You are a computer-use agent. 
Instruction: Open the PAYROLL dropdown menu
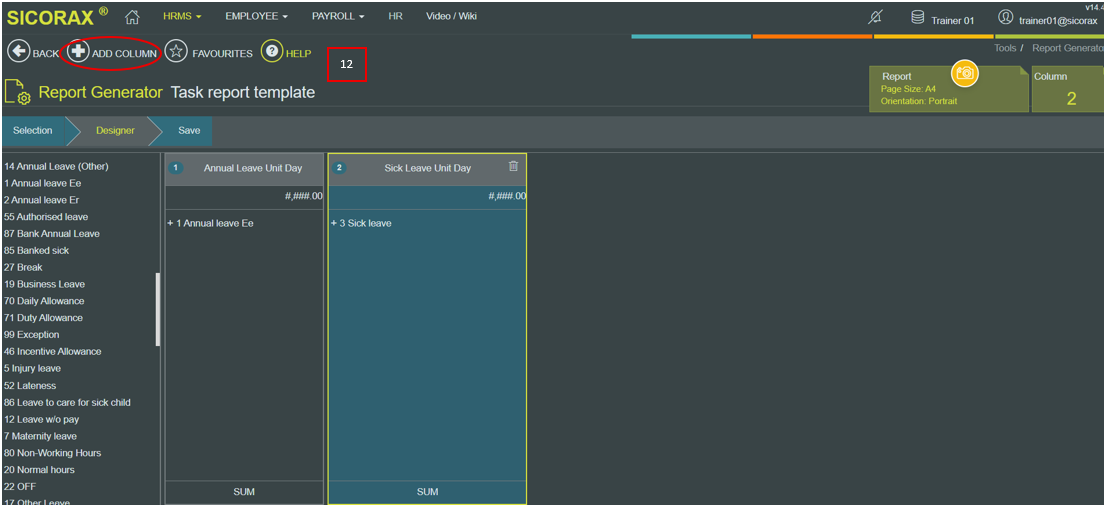[338, 16]
